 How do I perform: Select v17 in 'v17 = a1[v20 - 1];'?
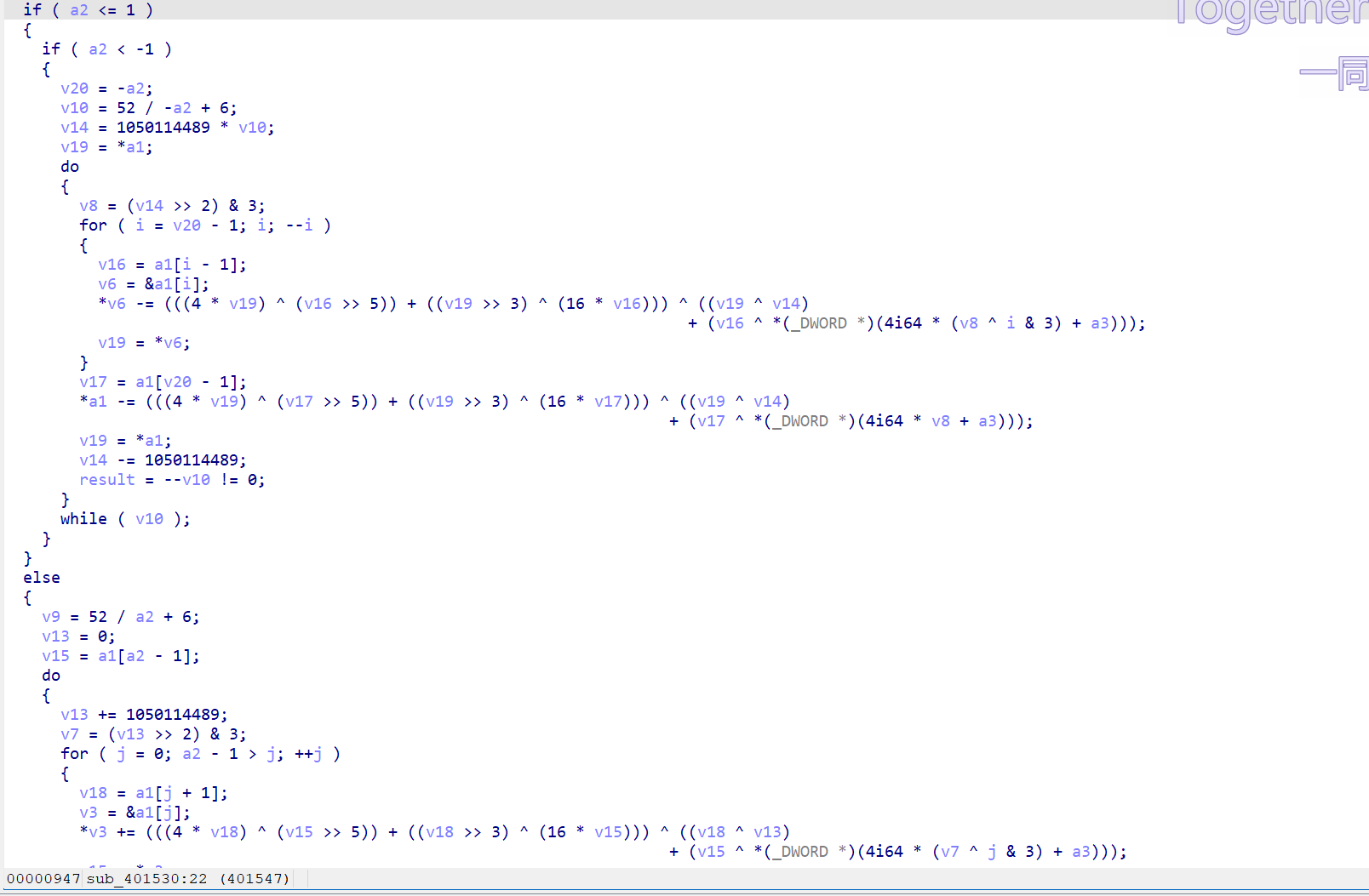[x=93, y=382]
